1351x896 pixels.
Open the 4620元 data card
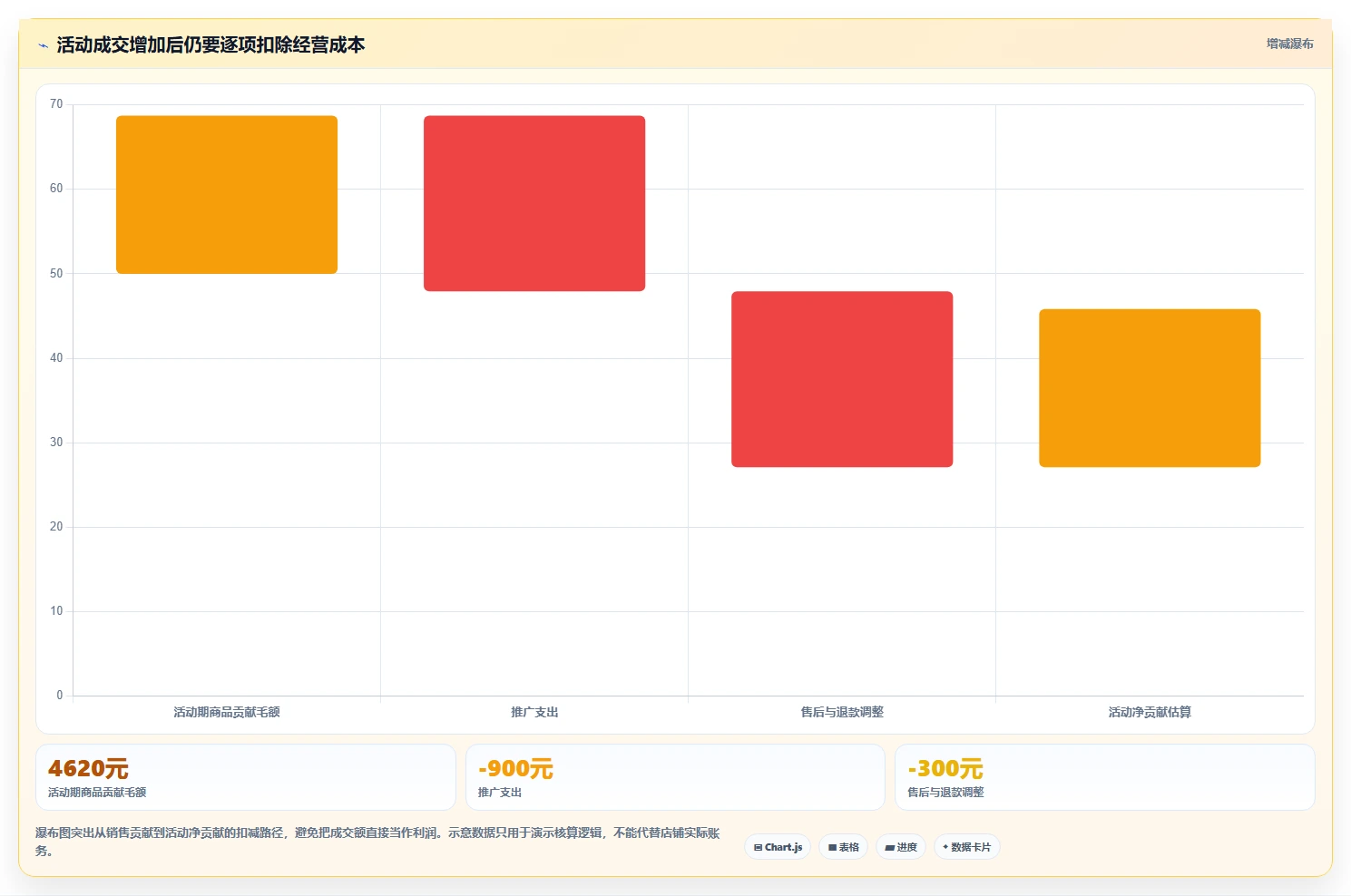[x=245, y=777]
